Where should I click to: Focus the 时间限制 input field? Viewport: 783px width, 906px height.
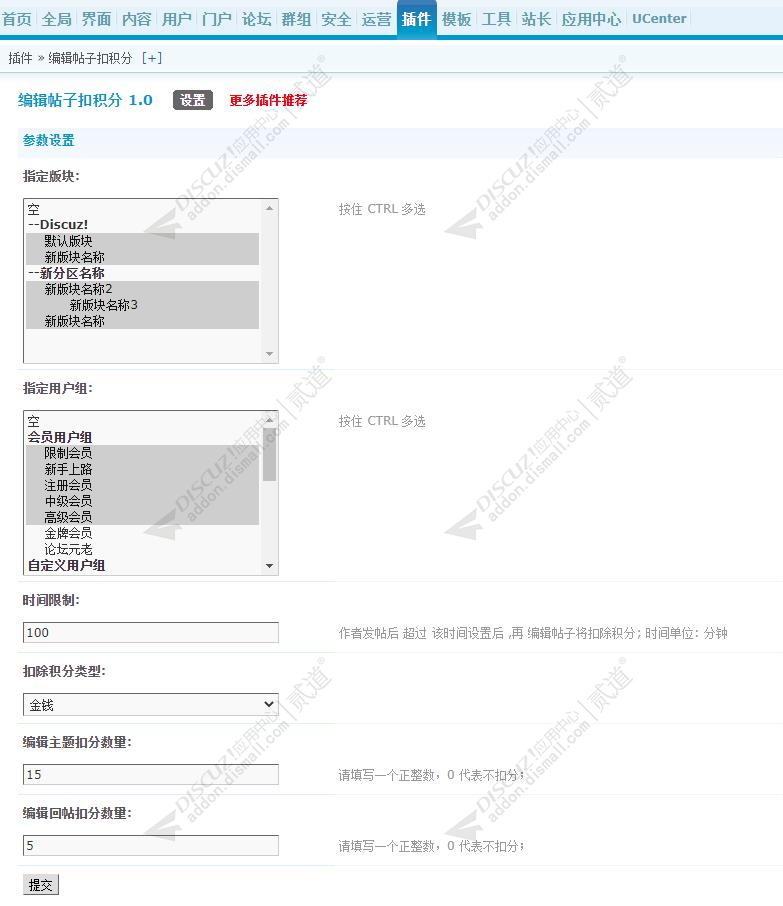pyautogui.click(x=151, y=633)
